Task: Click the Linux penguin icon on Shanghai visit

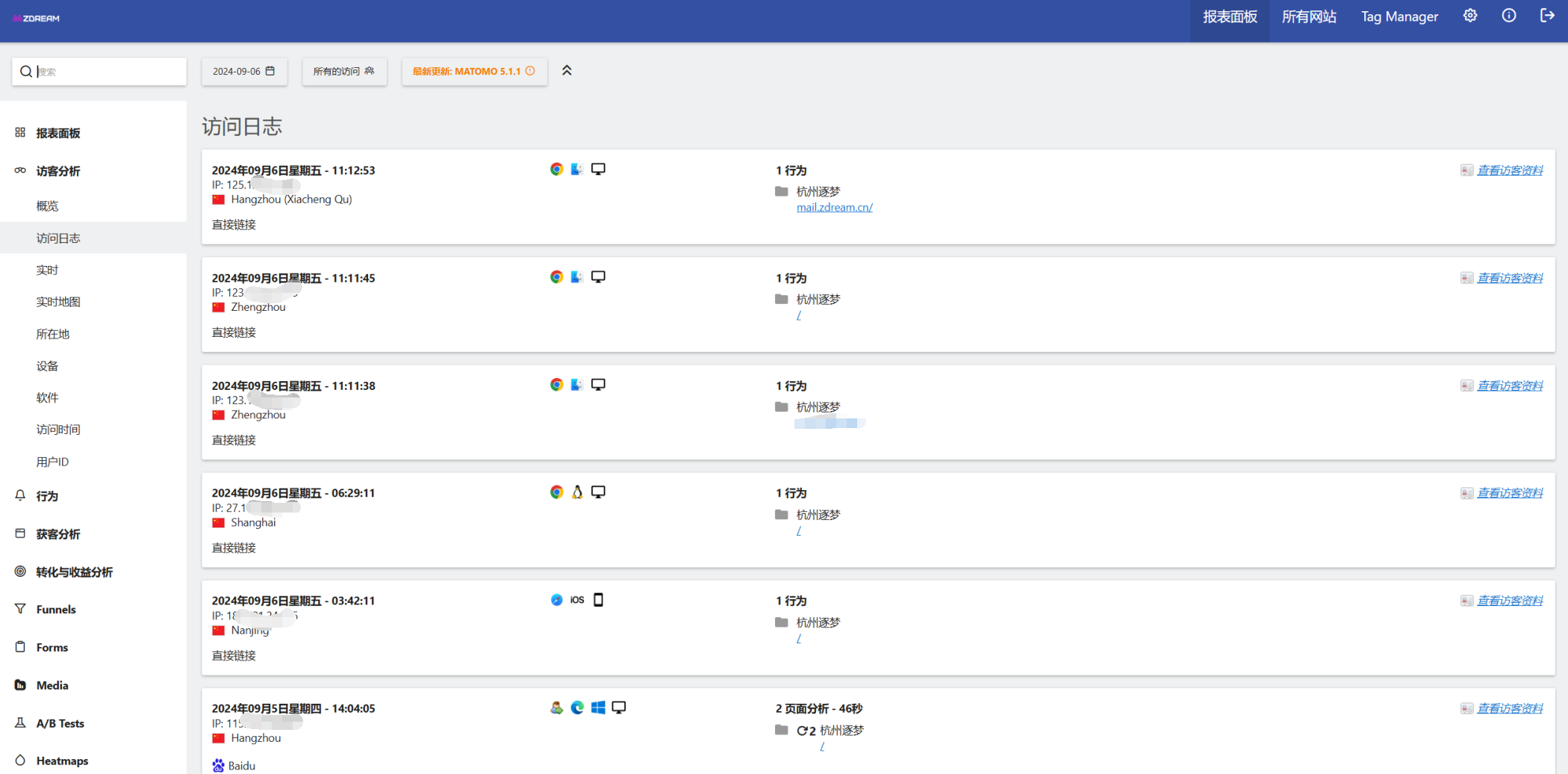Action: pos(577,492)
